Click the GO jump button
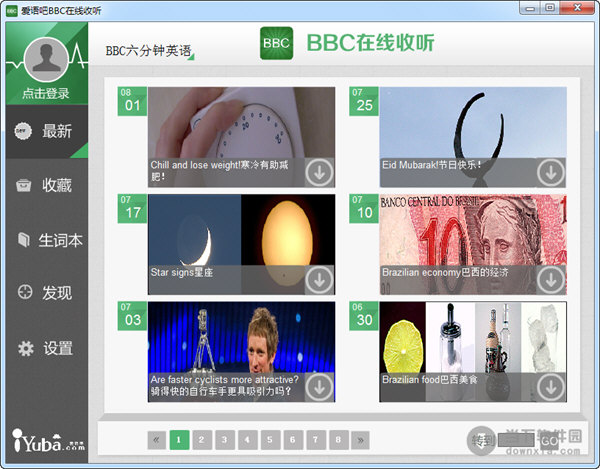This screenshot has height=469, width=600. pyautogui.click(x=549, y=441)
